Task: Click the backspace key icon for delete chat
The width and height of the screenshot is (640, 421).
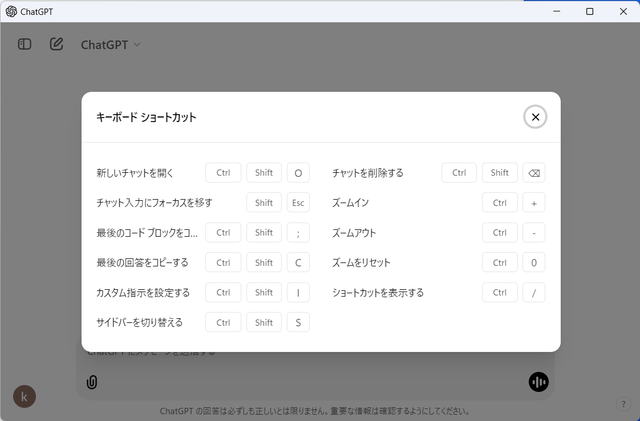Action: (534, 173)
